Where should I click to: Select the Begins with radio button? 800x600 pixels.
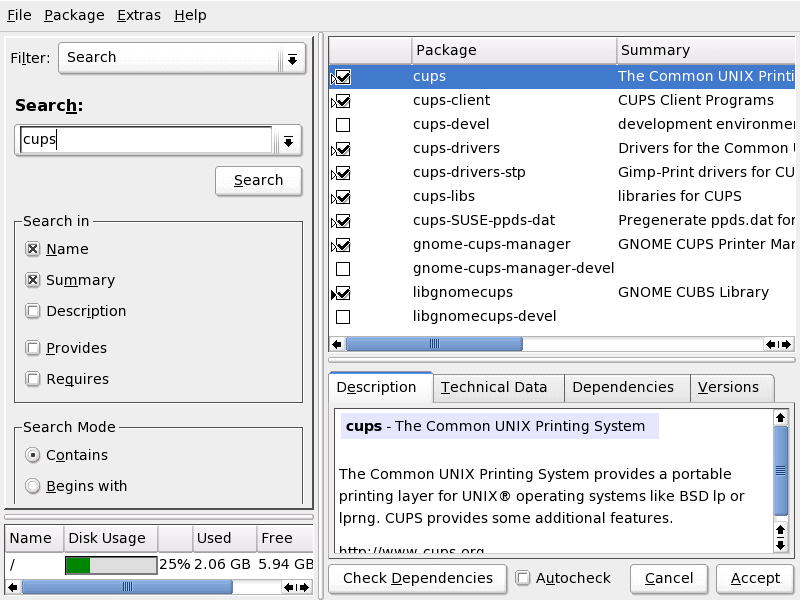[33, 487]
